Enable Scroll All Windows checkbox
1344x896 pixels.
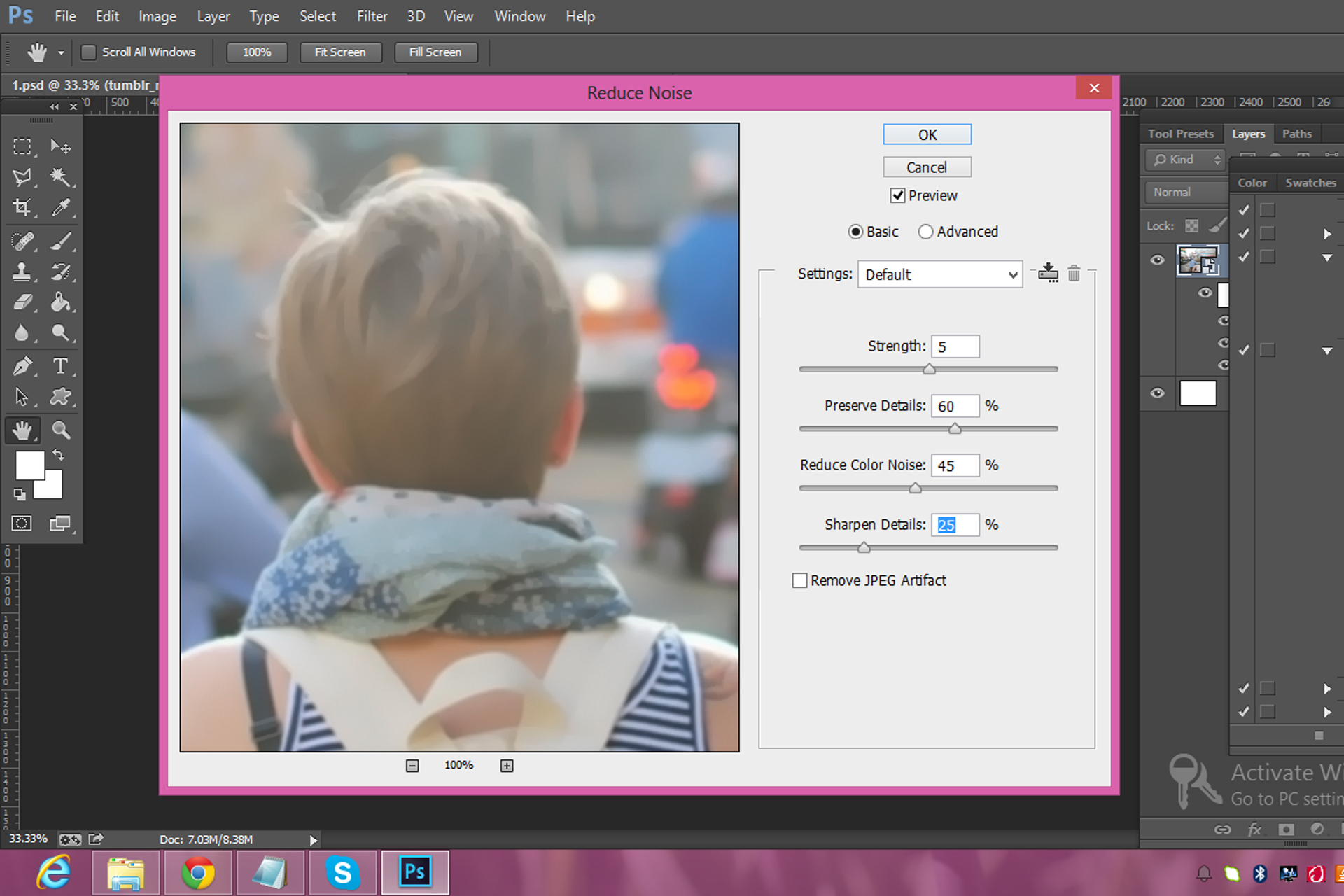(89, 52)
